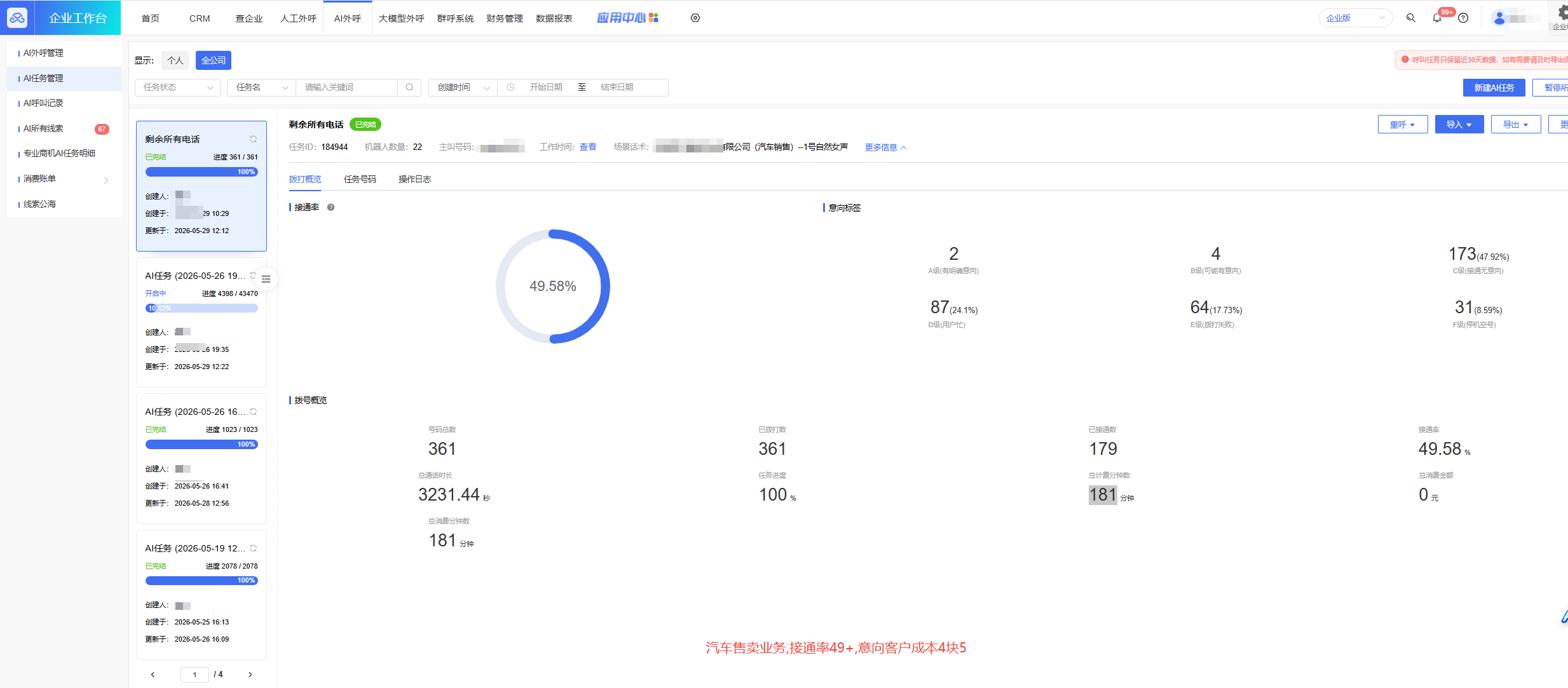1568x688 pixels.
Task: Click progress bar of 剩余所有电话 card
Action: click(201, 172)
